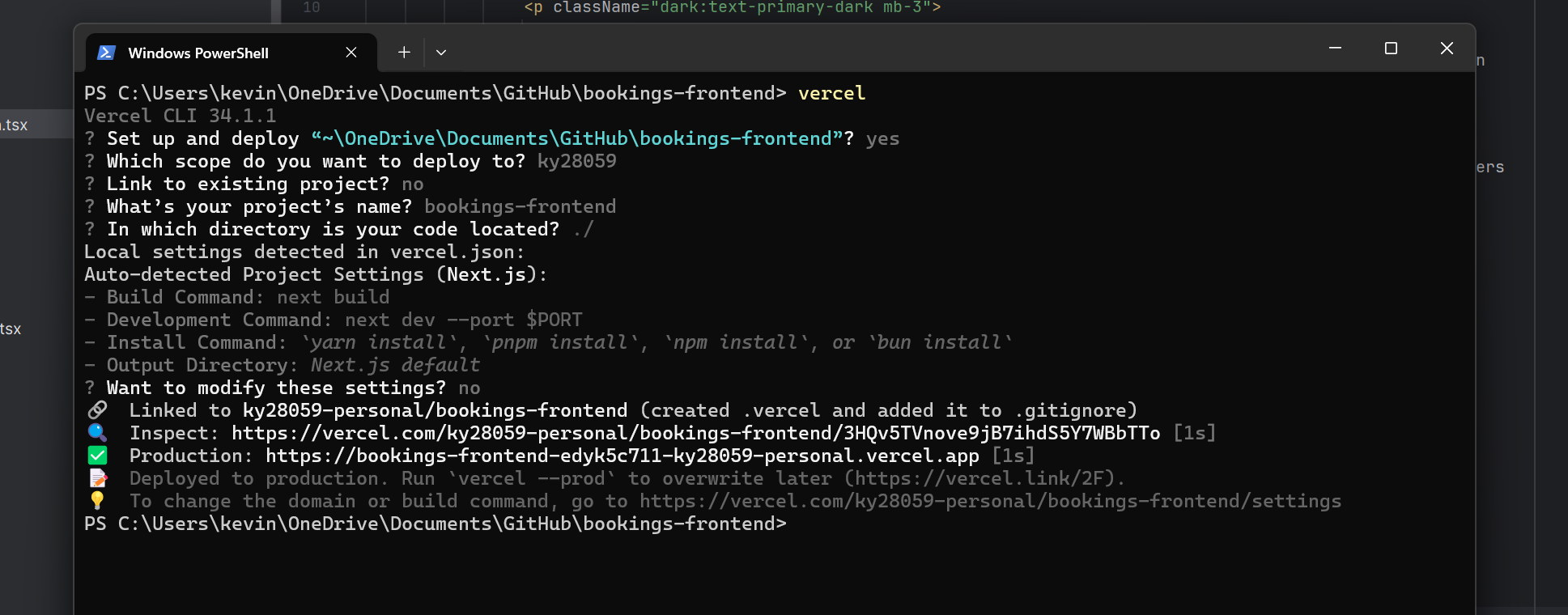Maximize the PowerShell window
This screenshot has height=615, width=1568.
coord(1391,49)
